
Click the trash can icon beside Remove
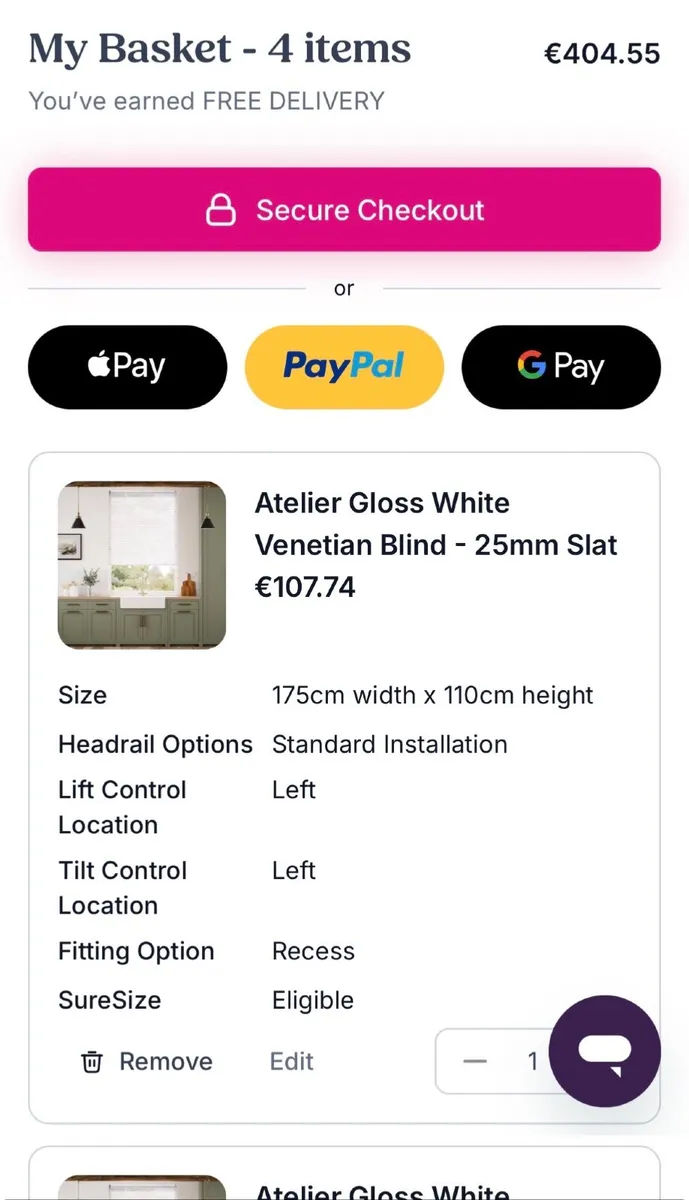92,1061
